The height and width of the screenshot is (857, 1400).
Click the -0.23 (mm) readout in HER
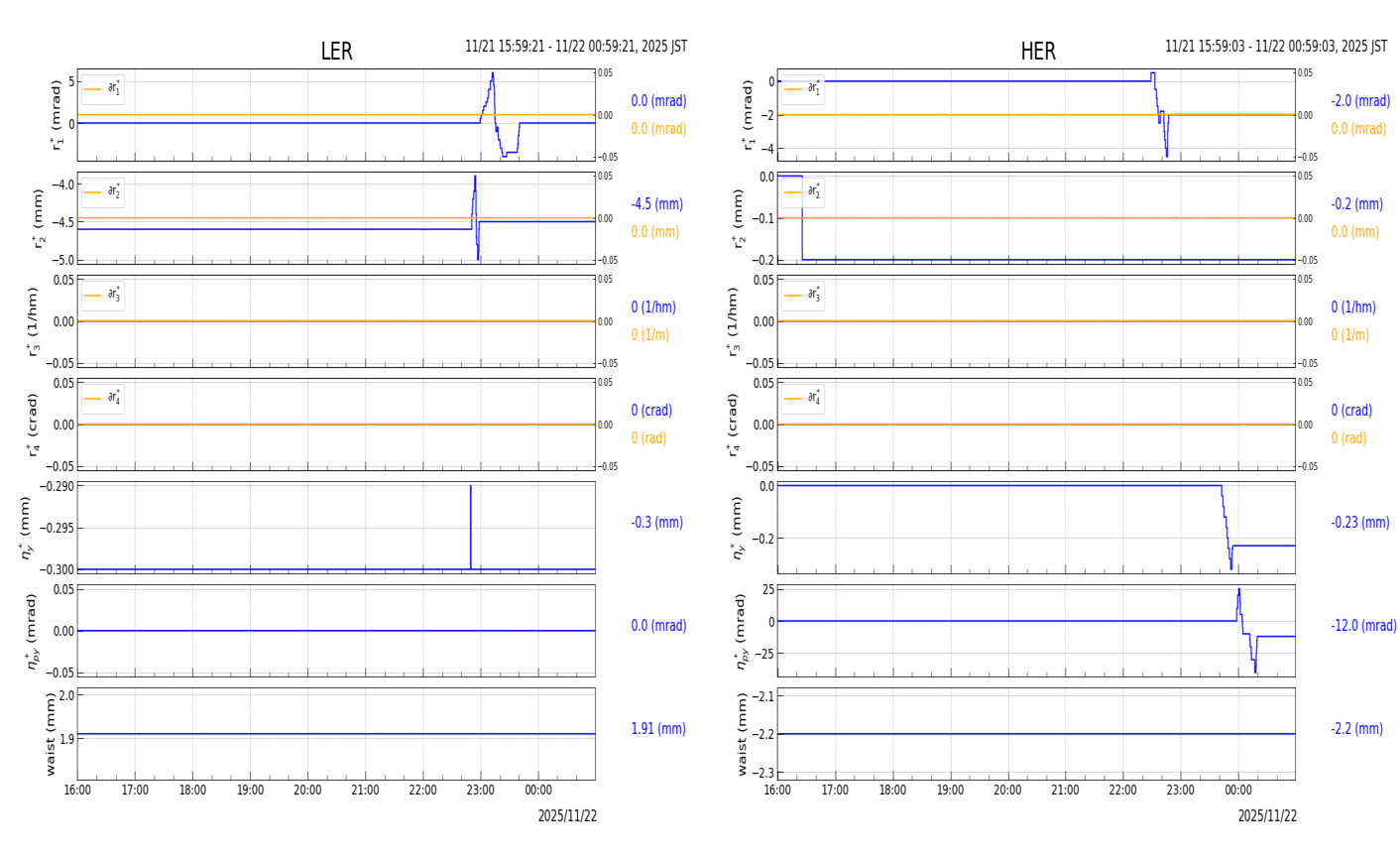pyautogui.click(x=1359, y=523)
